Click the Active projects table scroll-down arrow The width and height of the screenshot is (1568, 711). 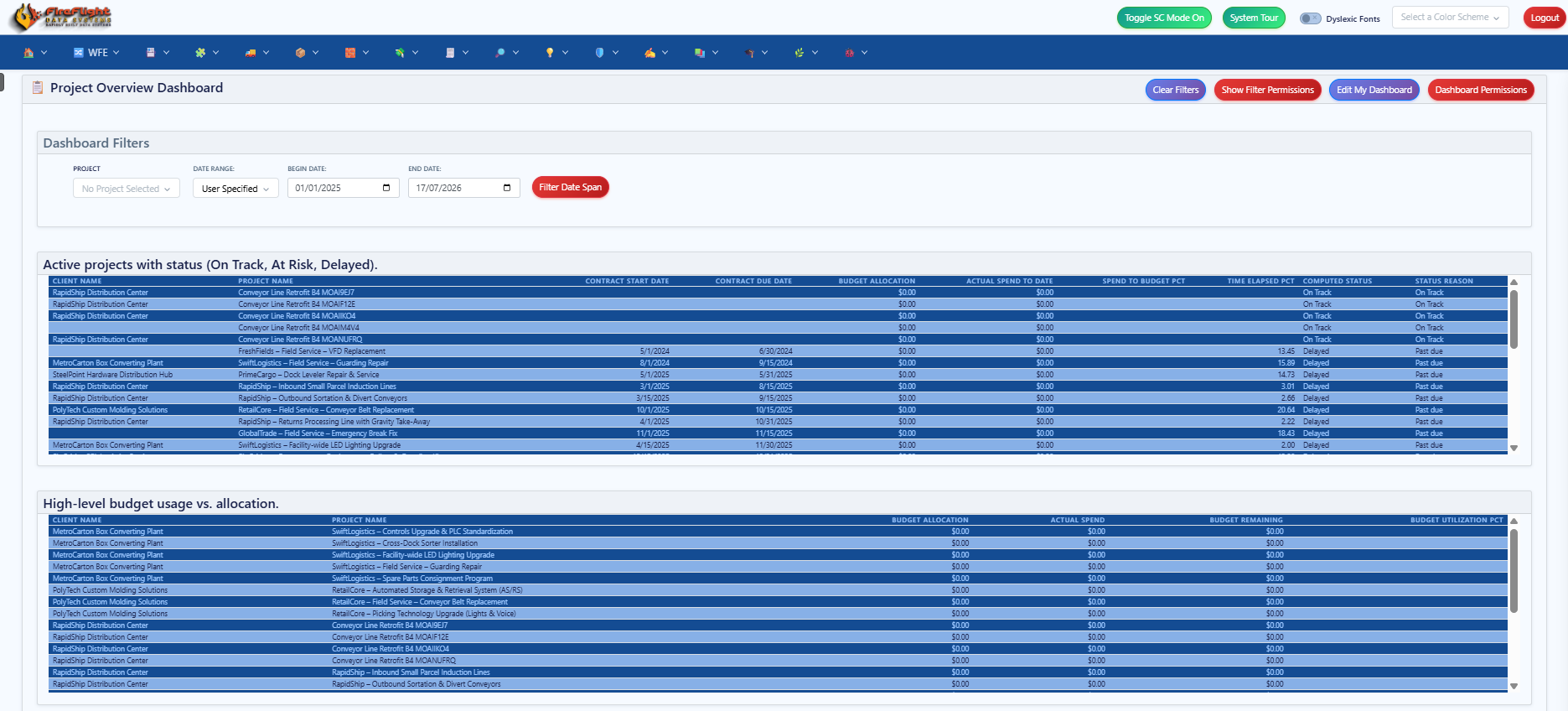[x=1514, y=449]
